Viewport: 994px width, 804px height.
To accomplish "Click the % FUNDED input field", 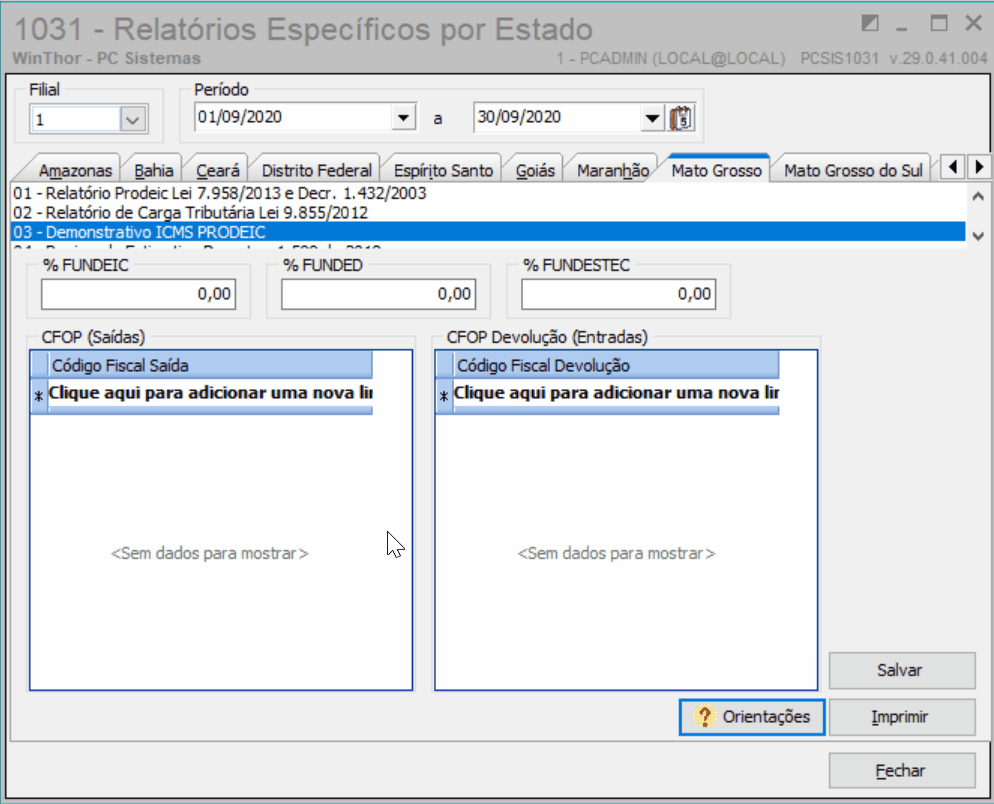I will [x=378, y=294].
